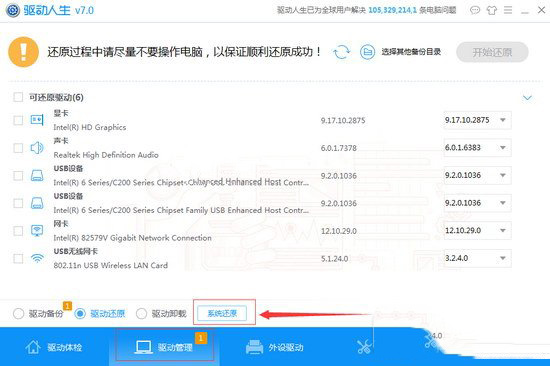
Task: Open the 6.0.1.6383 version dropdown
Action: click(477, 148)
